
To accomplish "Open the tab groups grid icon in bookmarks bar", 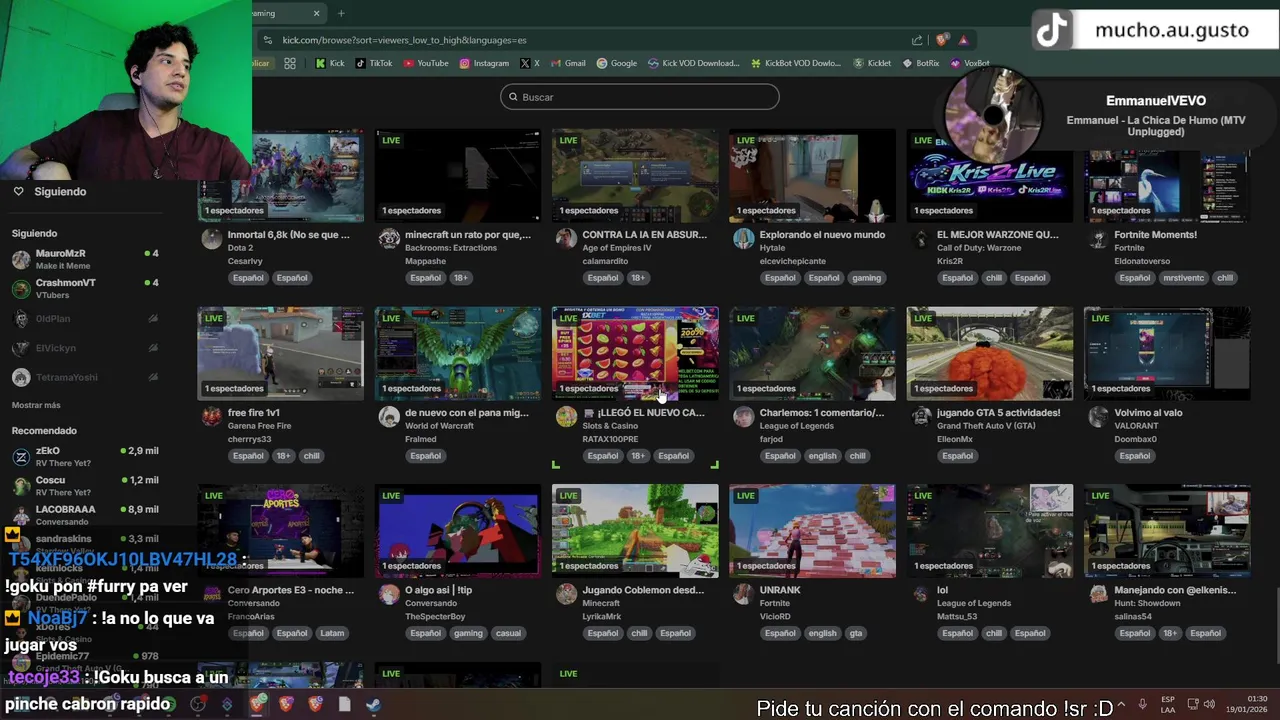I will pyautogui.click(x=290, y=63).
